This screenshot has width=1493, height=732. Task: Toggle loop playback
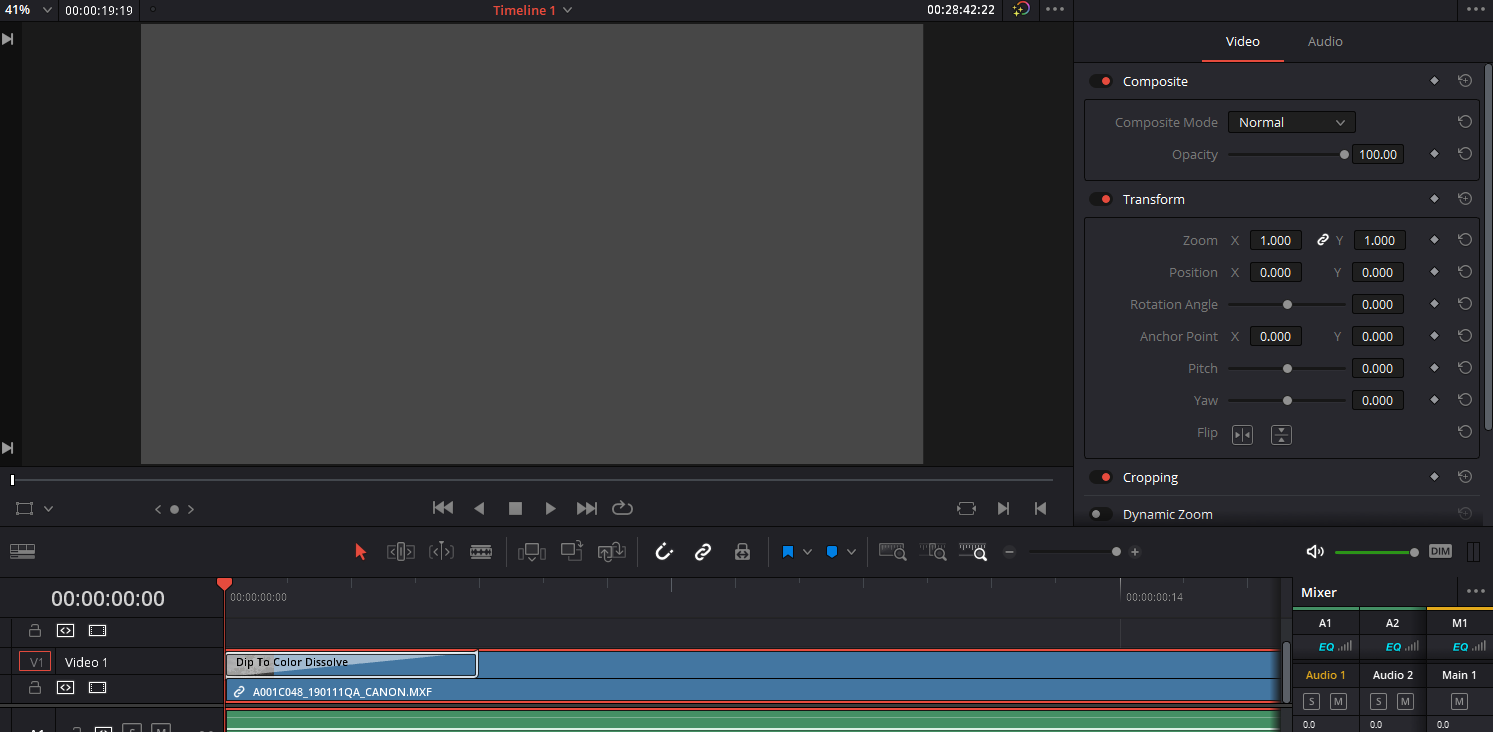coord(622,508)
